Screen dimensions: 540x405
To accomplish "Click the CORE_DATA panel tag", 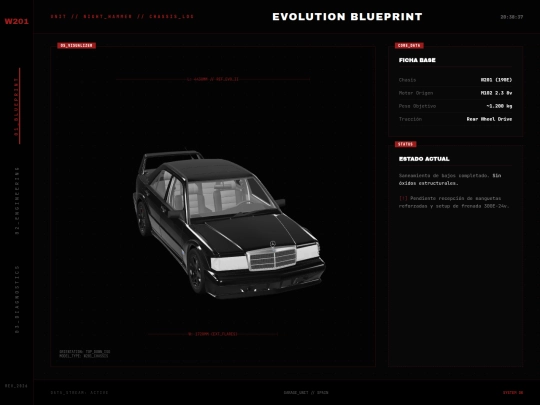I will pos(409,45).
